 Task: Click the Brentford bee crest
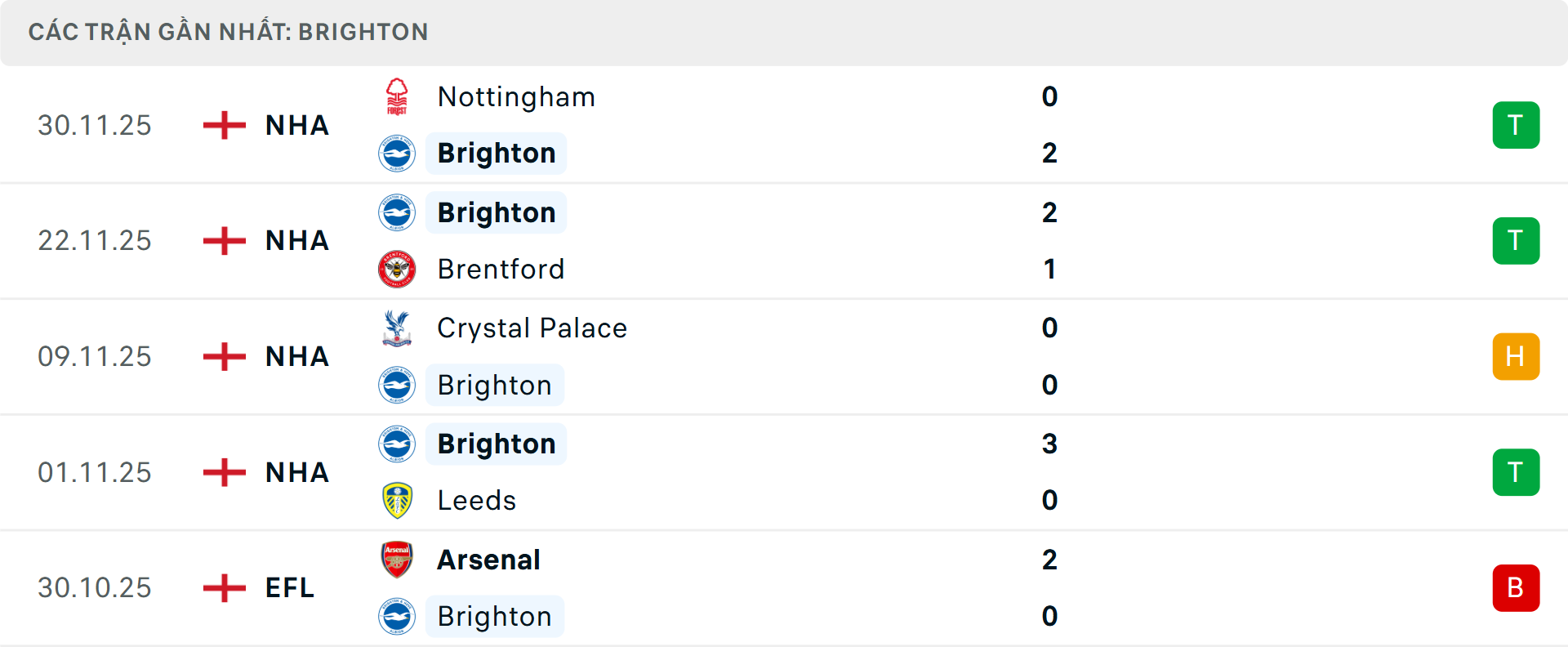coord(398,269)
